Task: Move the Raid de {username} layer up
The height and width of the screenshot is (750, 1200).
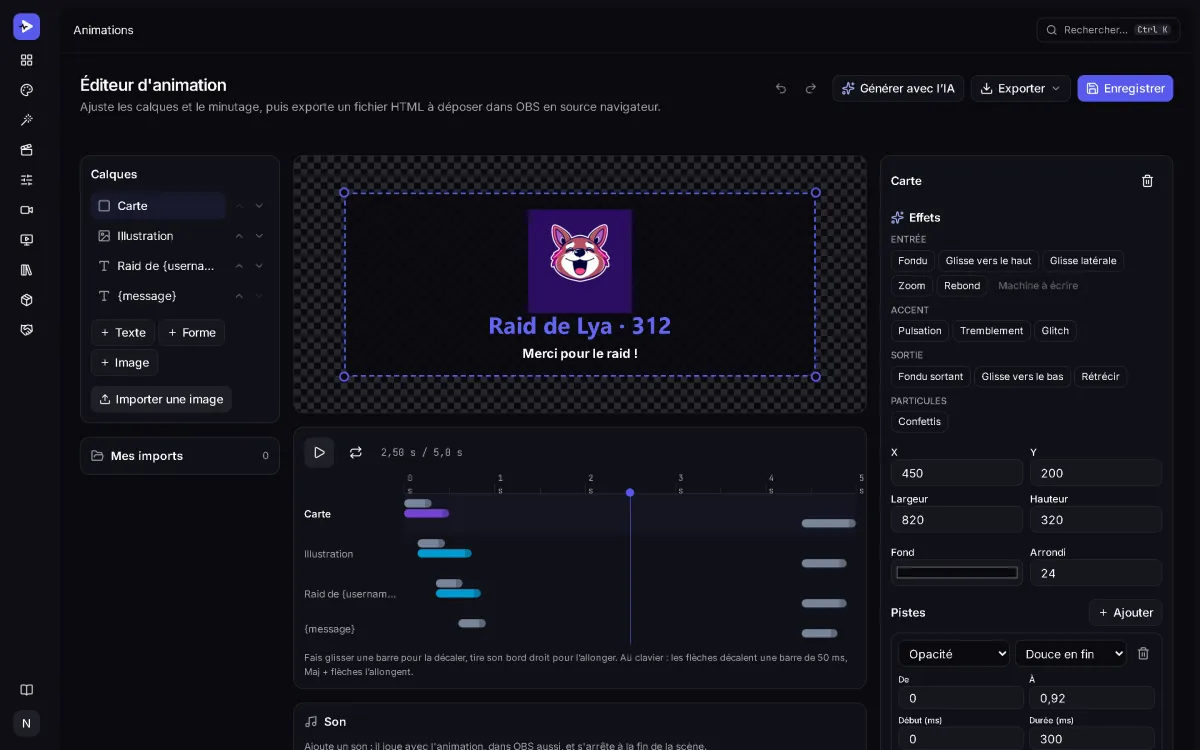Action: (239, 266)
